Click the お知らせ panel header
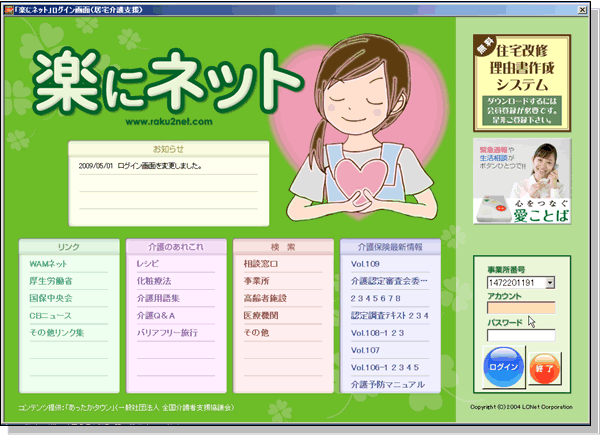The height and width of the screenshot is (435, 601). (x=169, y=149)
